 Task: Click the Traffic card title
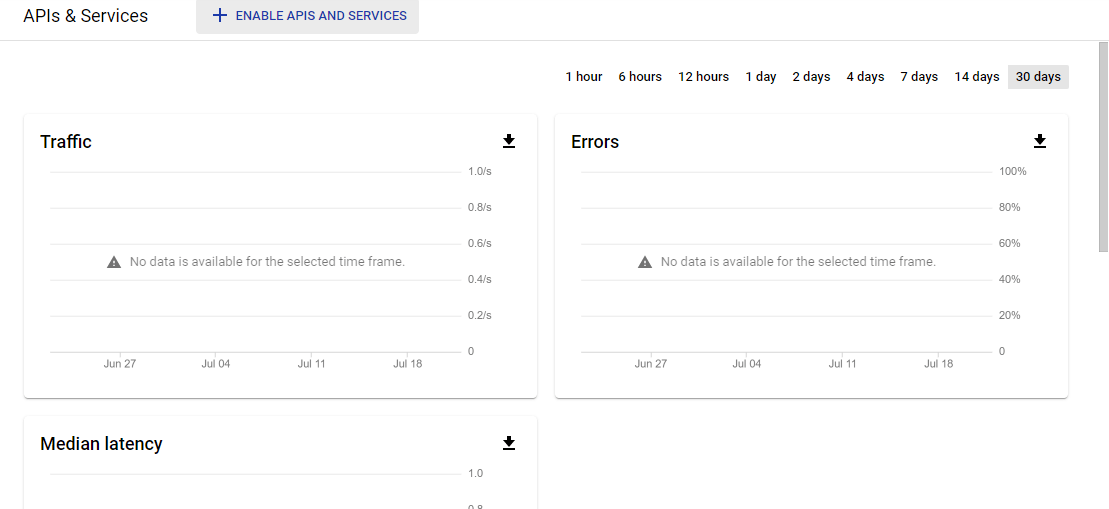click(x=66, y=142)
